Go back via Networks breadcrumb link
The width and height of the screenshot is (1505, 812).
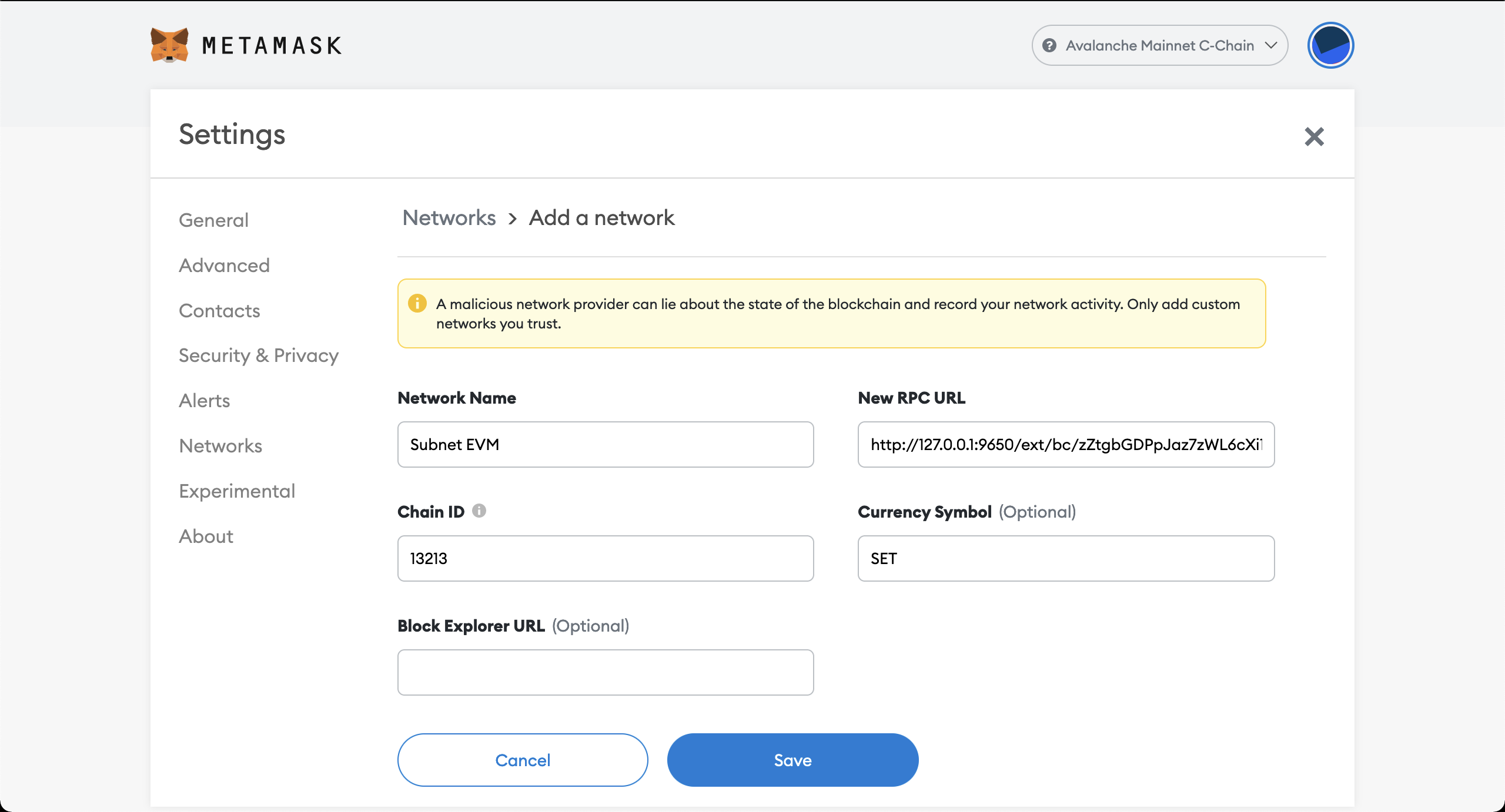pos(449,218)
